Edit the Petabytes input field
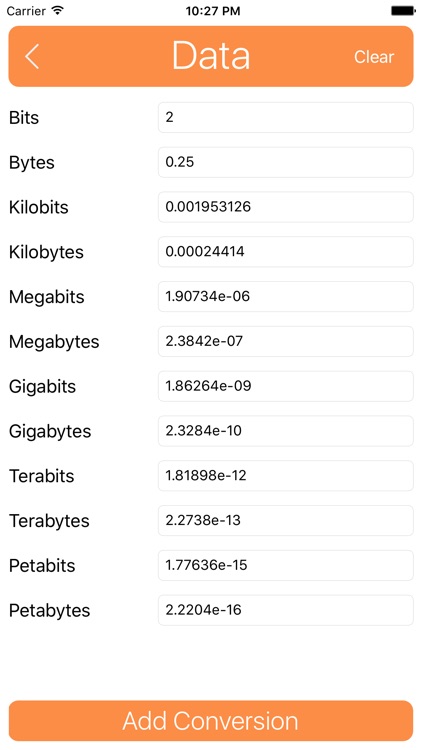This screenshot has width=422, height=750. click(286, 610)
